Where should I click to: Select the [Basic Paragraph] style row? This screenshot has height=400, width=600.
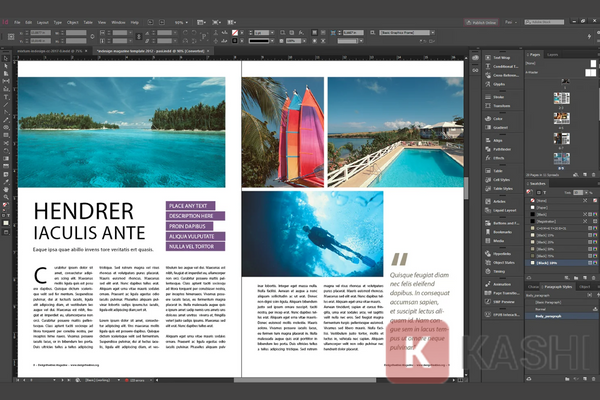click(561, 302)
